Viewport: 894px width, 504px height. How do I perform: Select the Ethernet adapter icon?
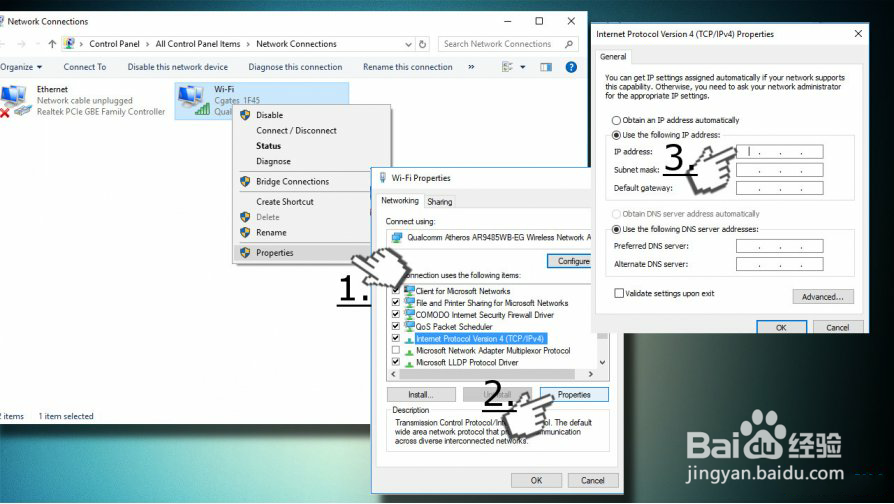point(14,101)
